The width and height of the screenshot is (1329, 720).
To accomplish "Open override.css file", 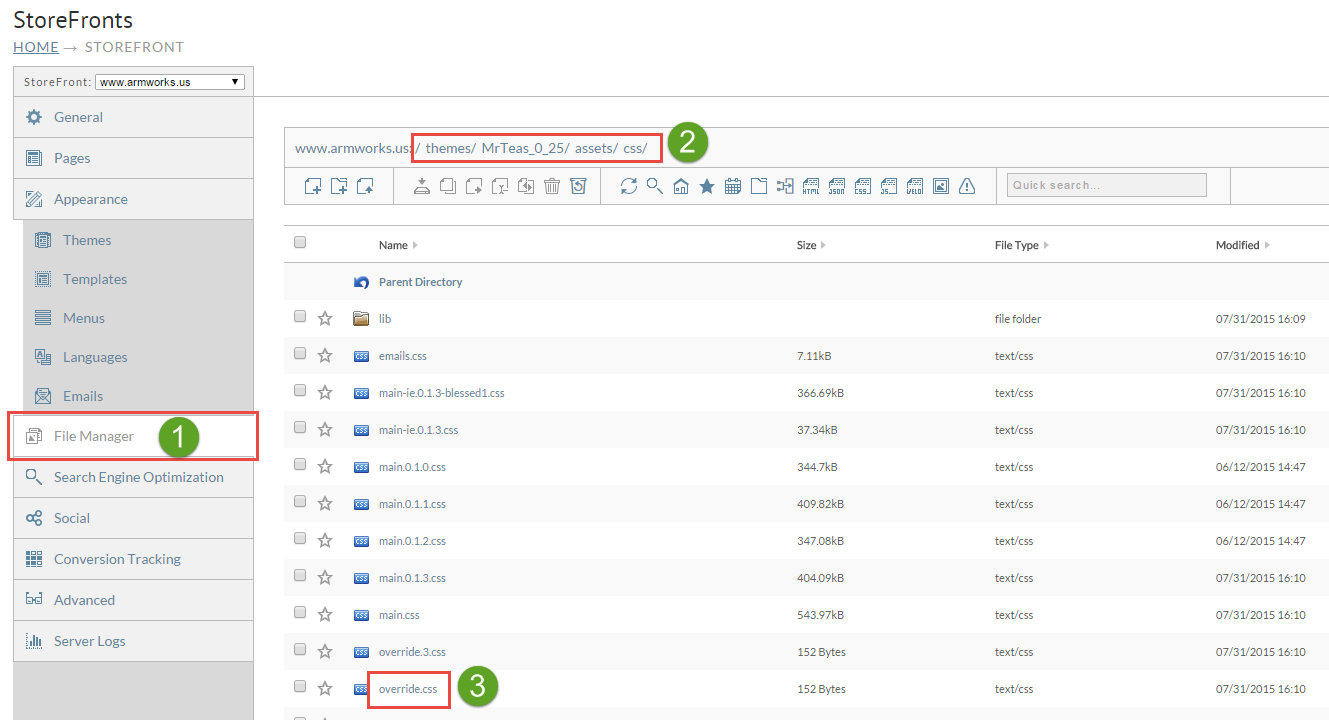I will tap(408, 689).
